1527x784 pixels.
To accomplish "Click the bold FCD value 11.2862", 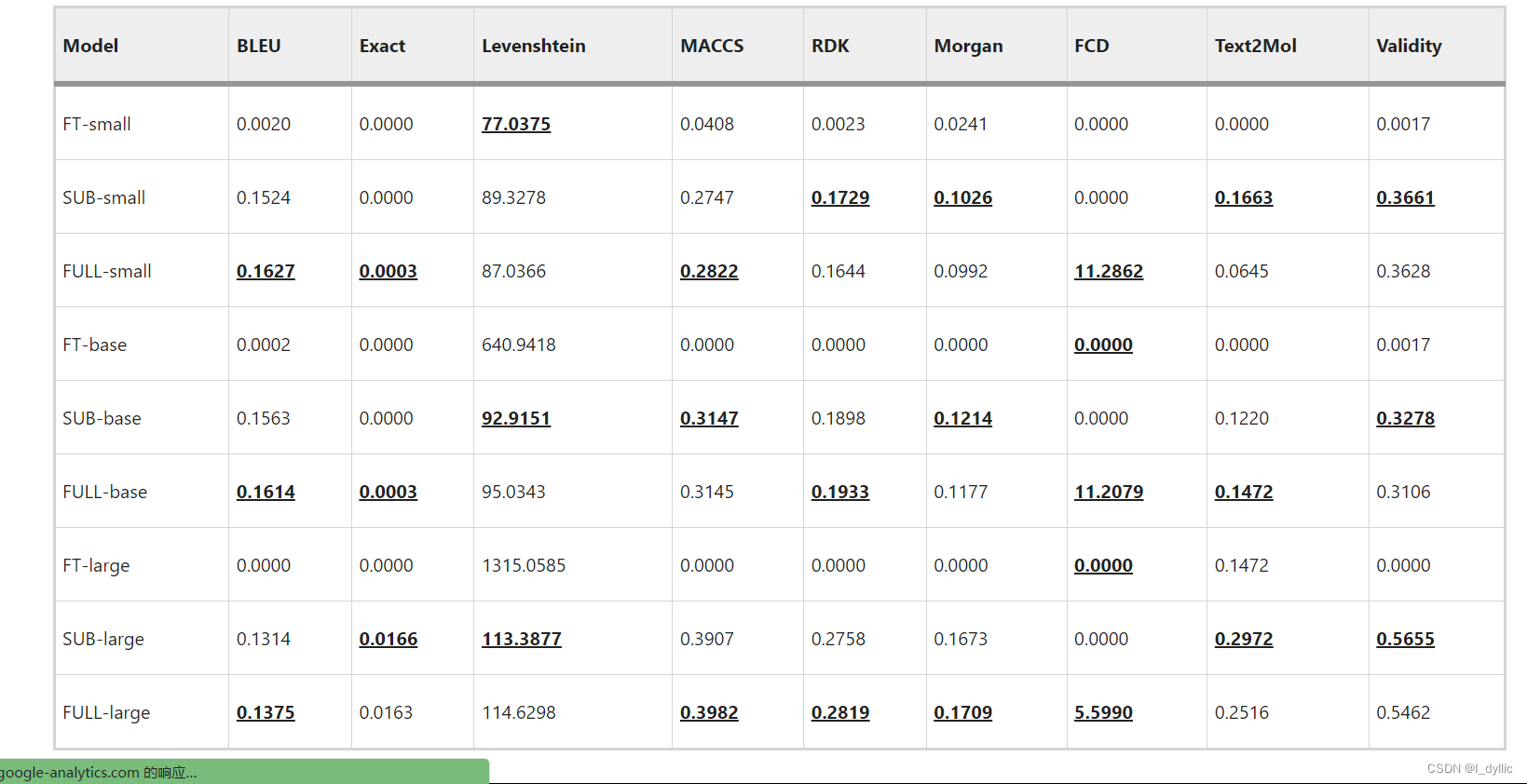I will tap(1109, 271).
